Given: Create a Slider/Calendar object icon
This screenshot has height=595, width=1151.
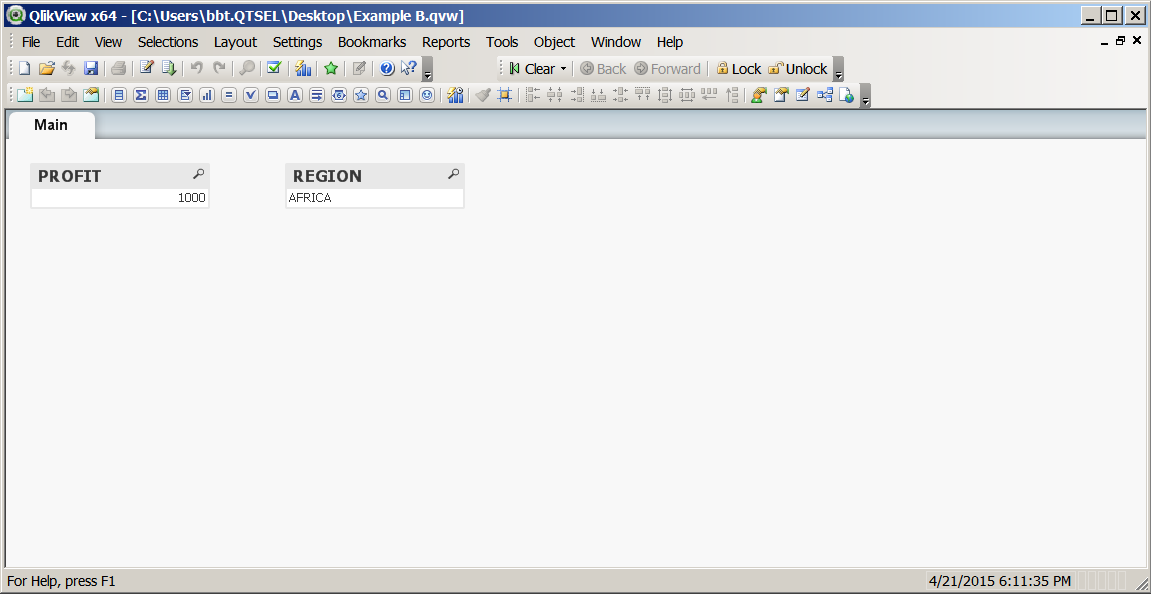Looking at the screenshot, I should click(338, 95).
